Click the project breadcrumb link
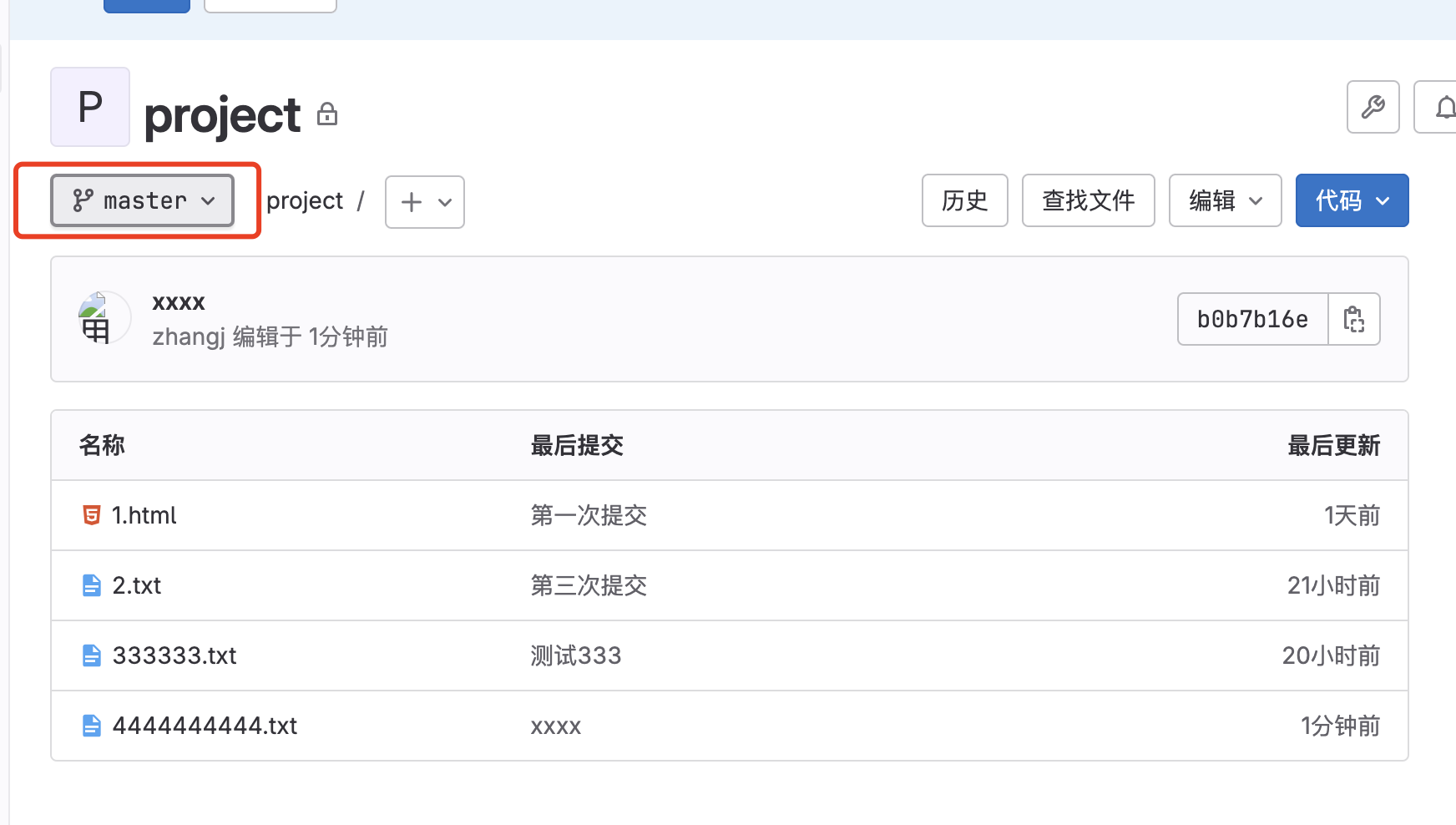 tap(306, 200)
